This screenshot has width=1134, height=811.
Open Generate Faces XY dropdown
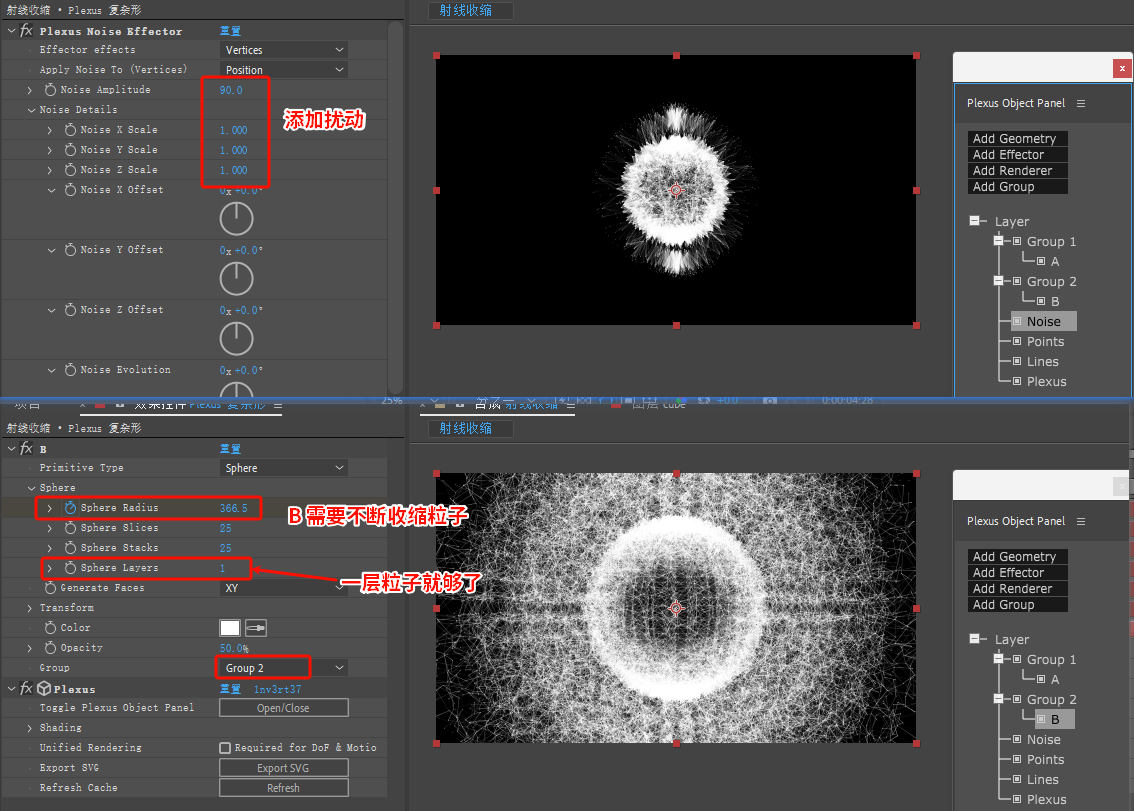[x=284, y=588]
